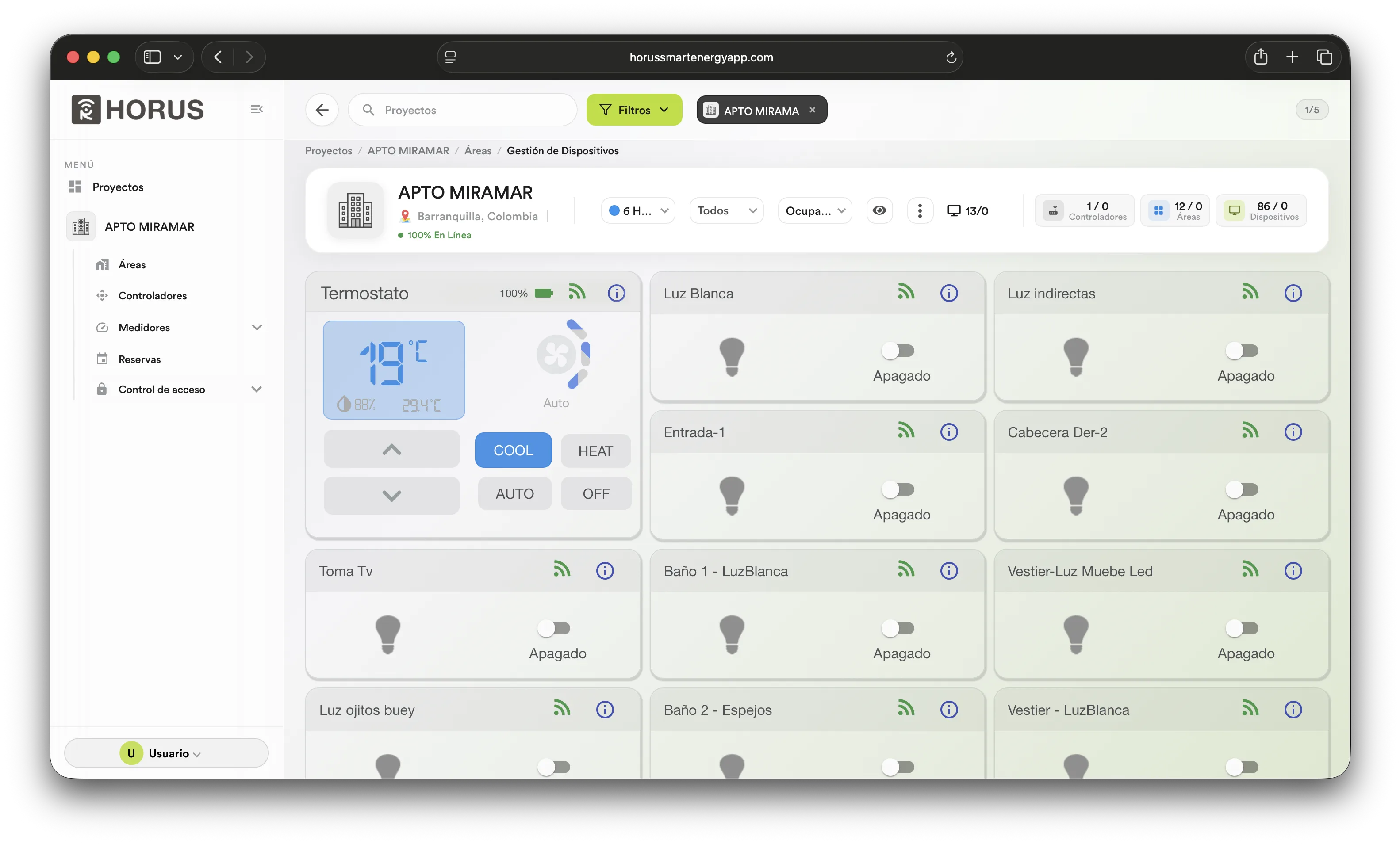Open Controladores in sidebar

coord(152,295)
